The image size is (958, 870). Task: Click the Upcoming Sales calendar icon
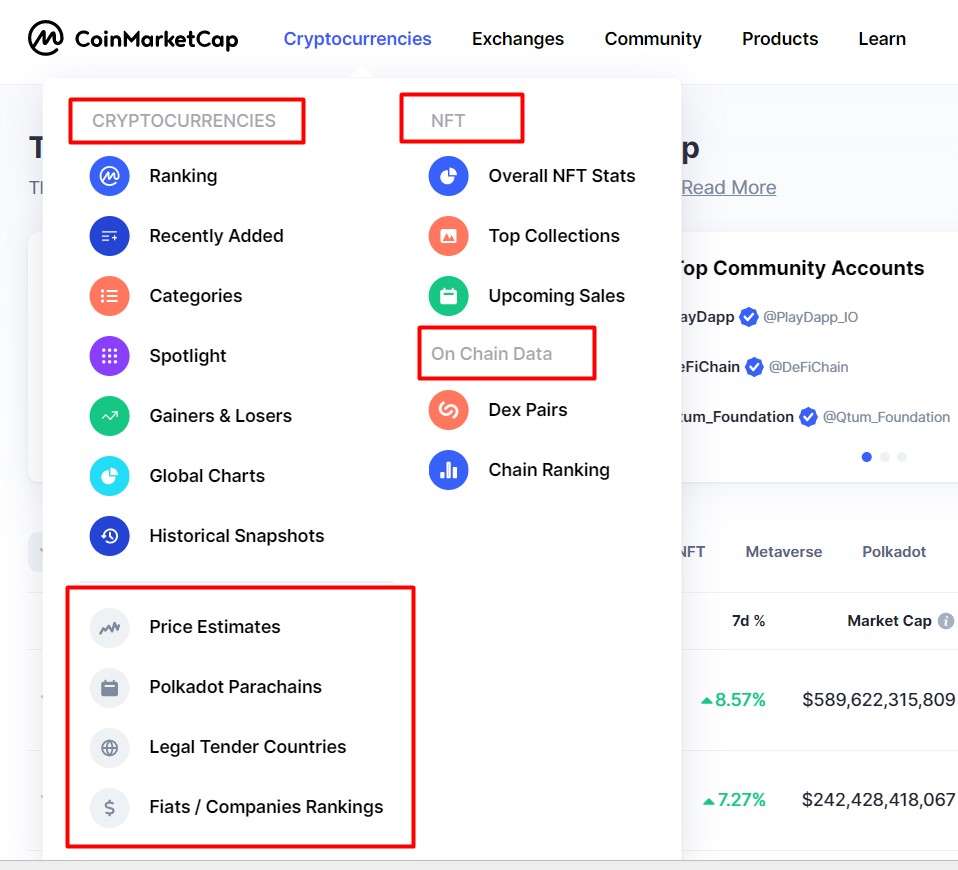coord(448,296)
